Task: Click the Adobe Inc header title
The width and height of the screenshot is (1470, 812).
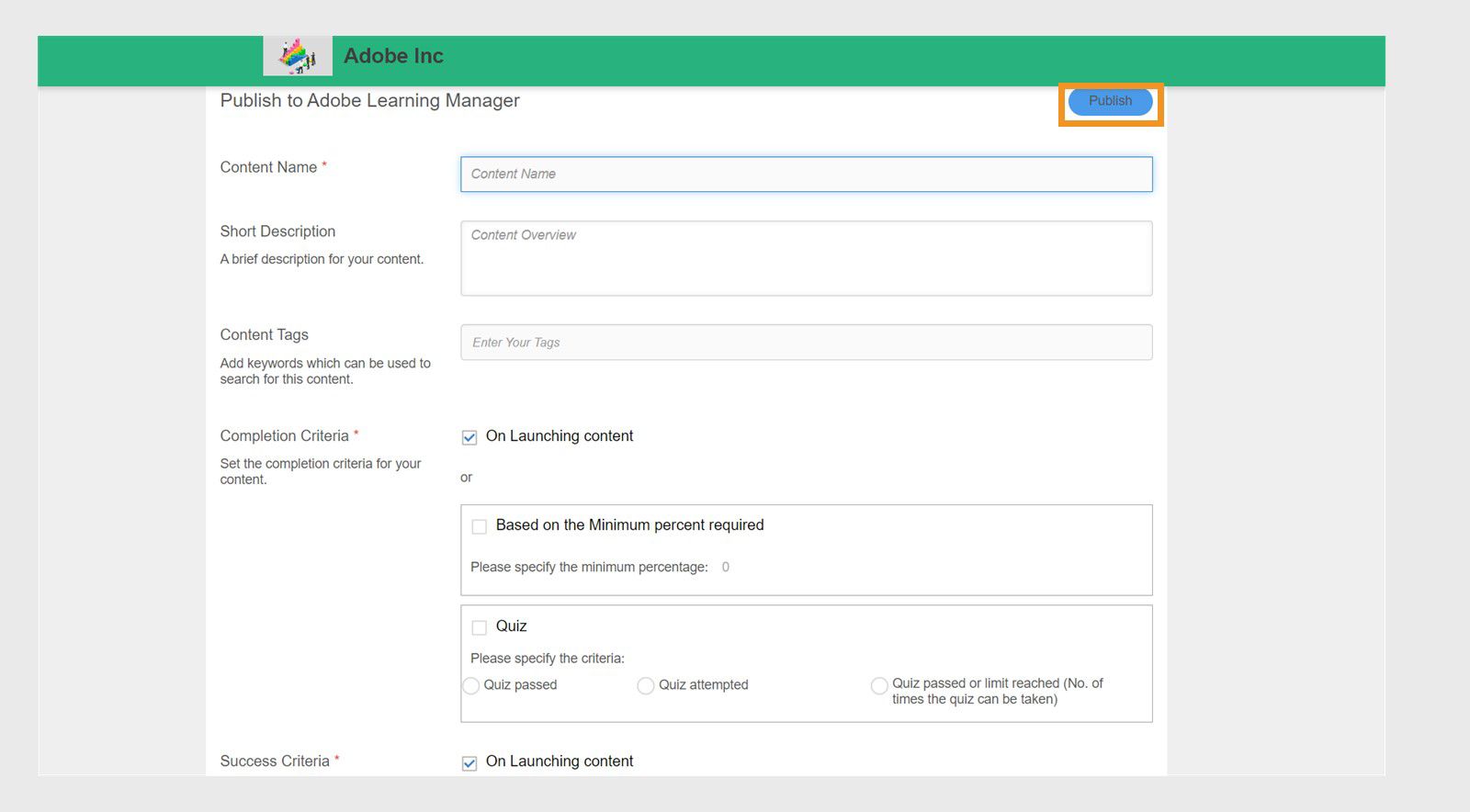Action: [393, 56]
